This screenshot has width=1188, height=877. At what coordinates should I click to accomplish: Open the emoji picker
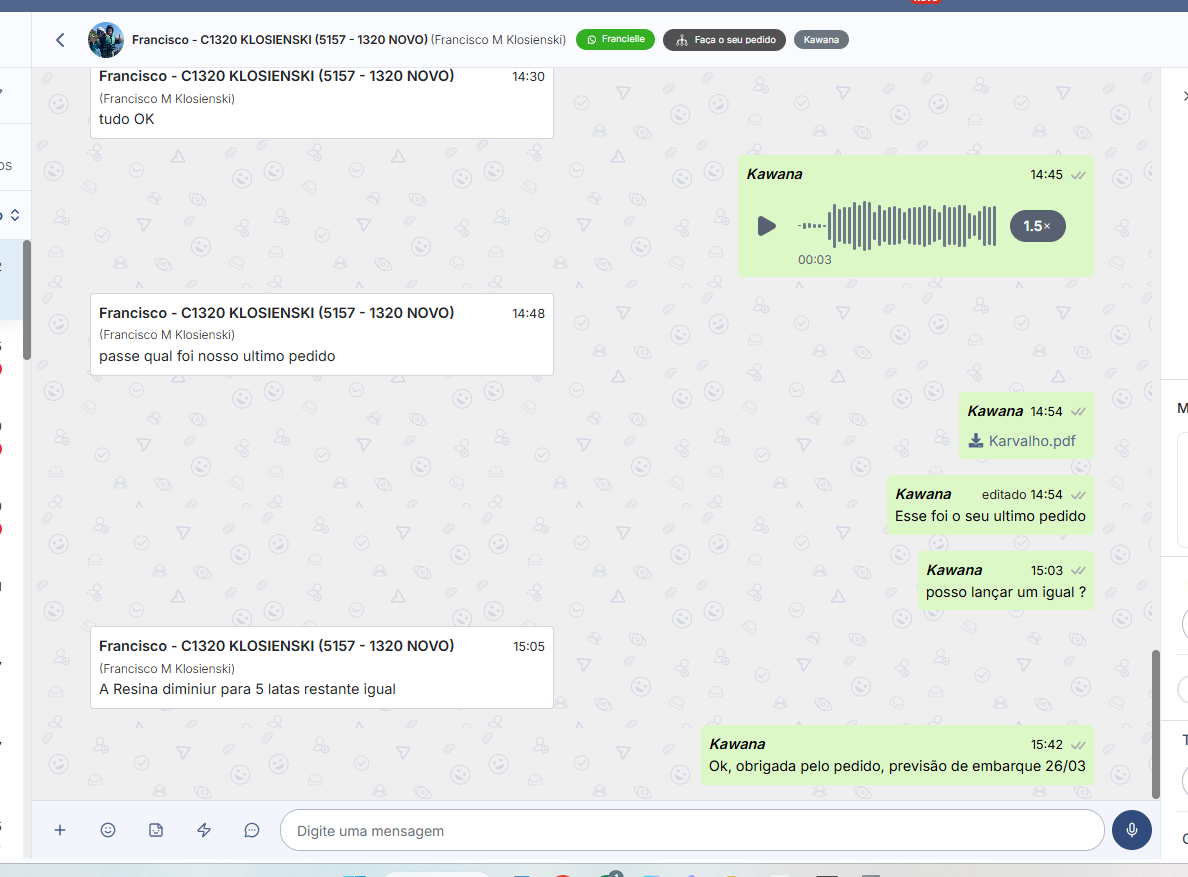click(x=108, y=830)
